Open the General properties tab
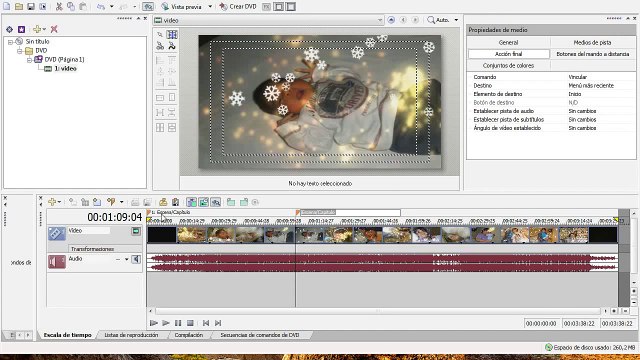The image size is (640, 360). point(508,42)
